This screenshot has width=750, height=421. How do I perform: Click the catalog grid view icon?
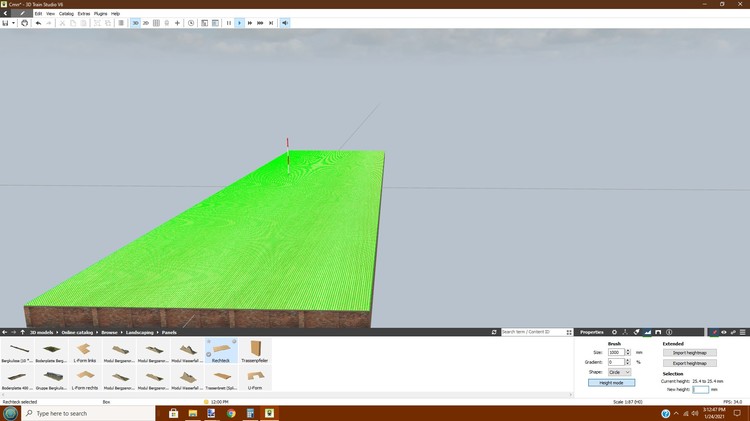569,332
